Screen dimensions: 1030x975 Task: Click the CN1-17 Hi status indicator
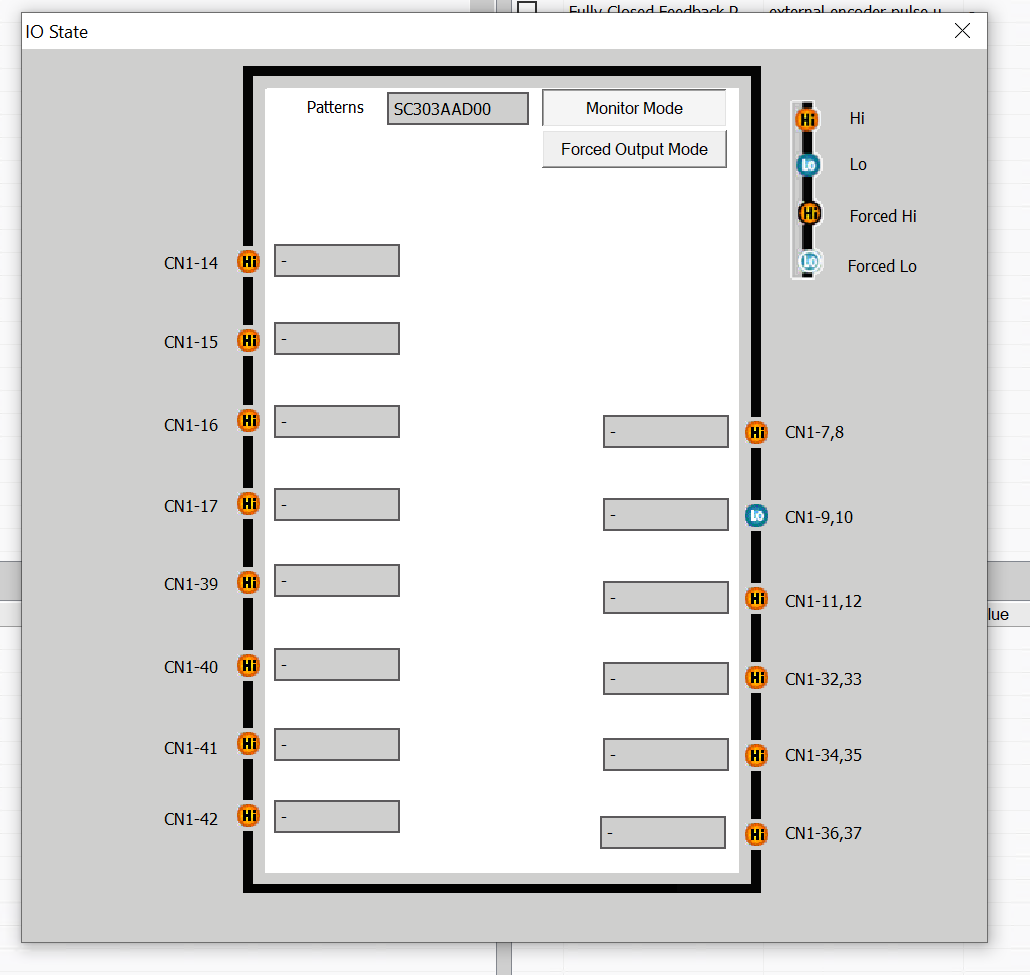(248, 504)
